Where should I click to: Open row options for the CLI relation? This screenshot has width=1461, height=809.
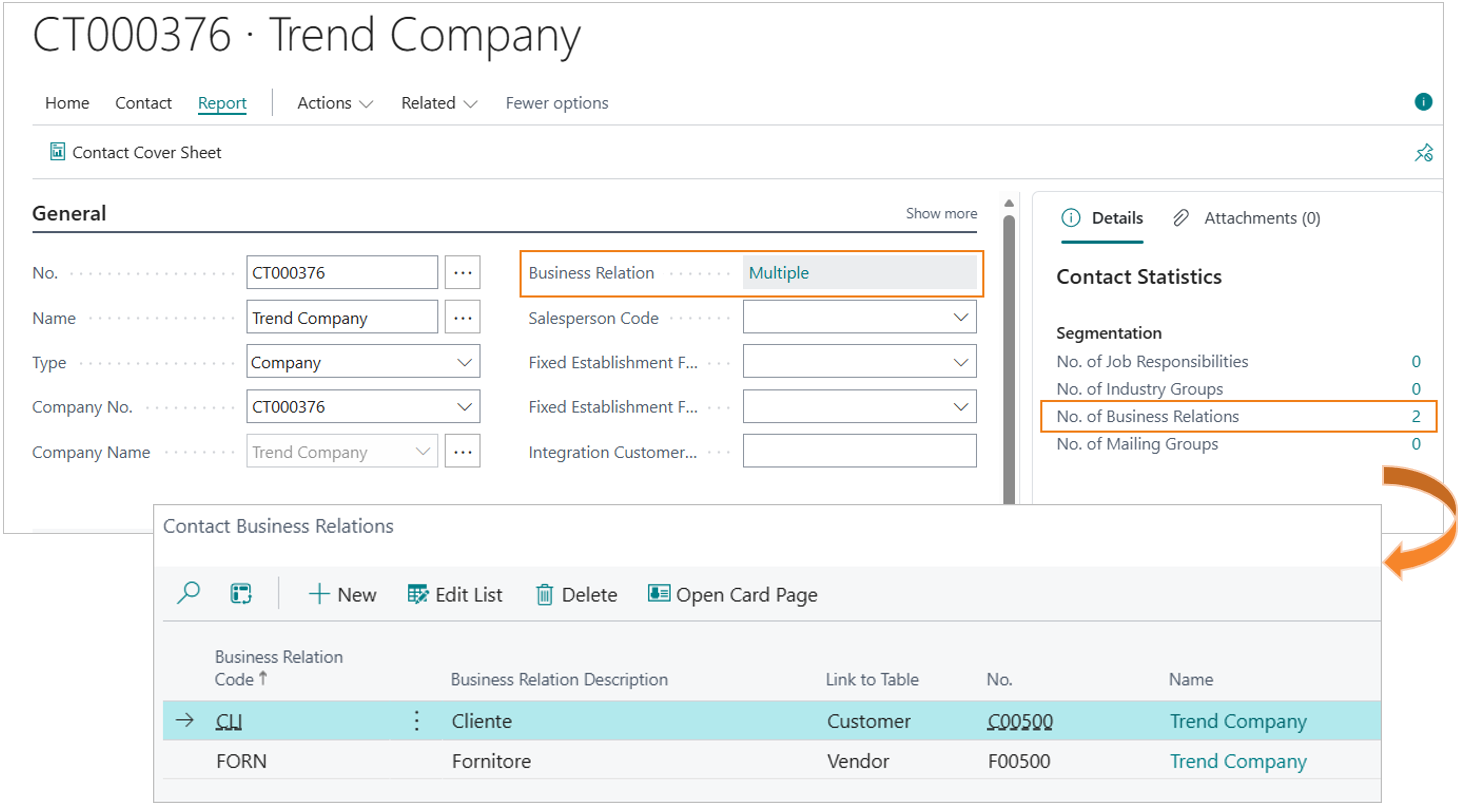(417, 721)
